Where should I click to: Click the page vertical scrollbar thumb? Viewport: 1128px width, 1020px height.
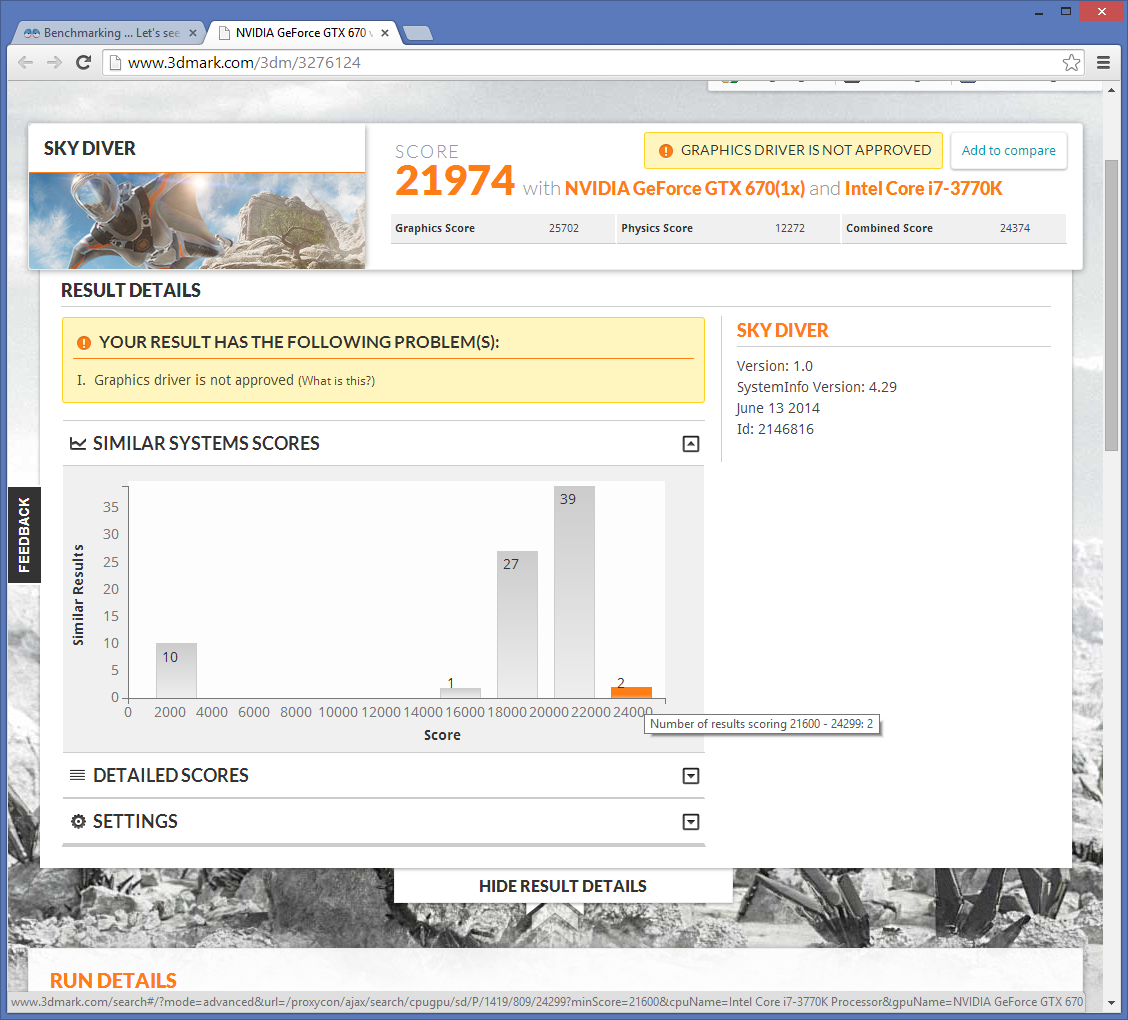(x=1111, y=306)
